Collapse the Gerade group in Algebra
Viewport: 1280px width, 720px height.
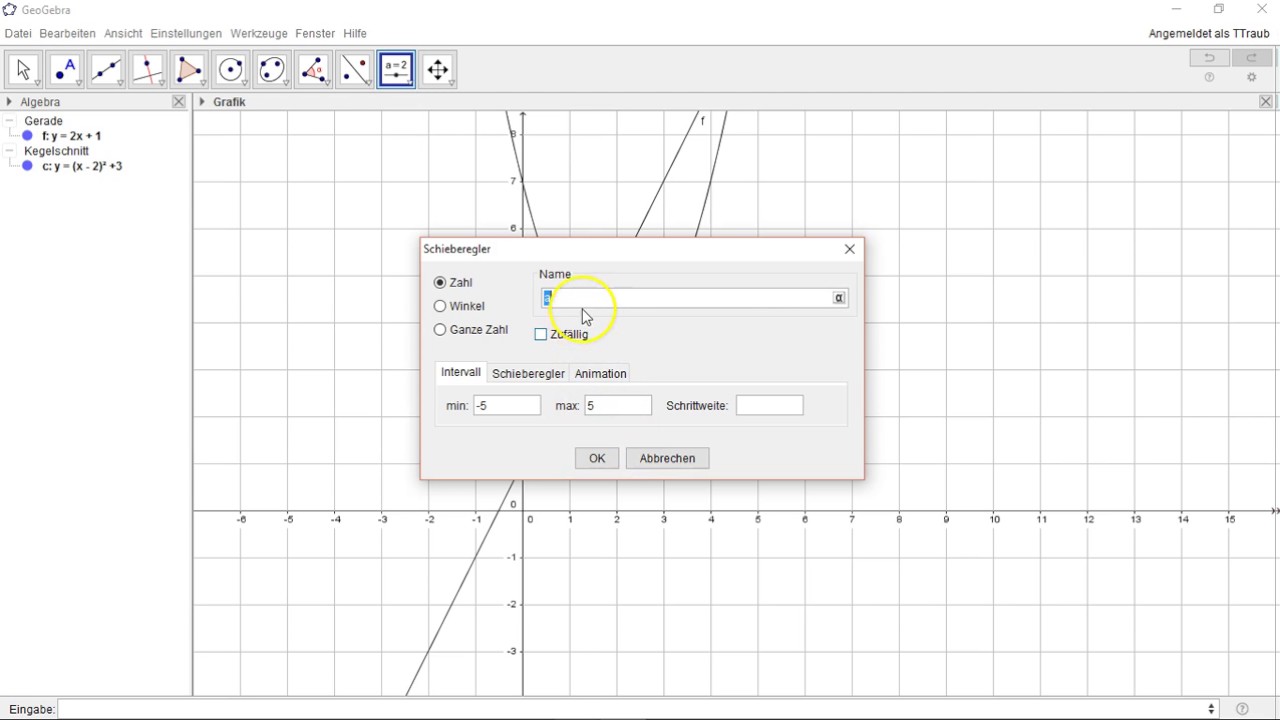9,121
